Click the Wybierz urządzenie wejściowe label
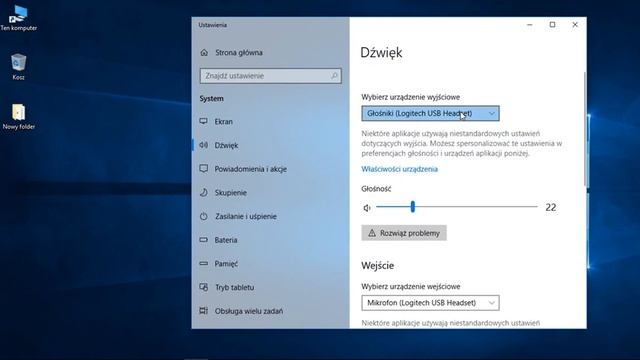Image resolution: width=640 pixels, height=360 pixels. pyautogui.click(x=411, y=287)
